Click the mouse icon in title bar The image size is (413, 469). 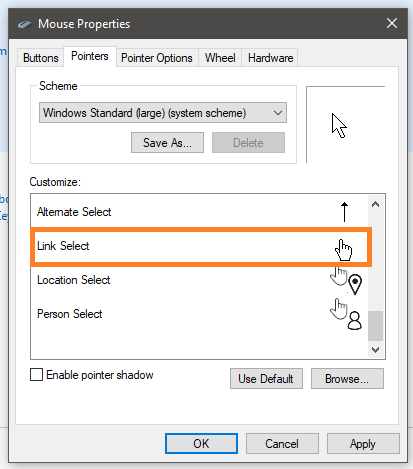pyautogui.click(x=24, y=24)
